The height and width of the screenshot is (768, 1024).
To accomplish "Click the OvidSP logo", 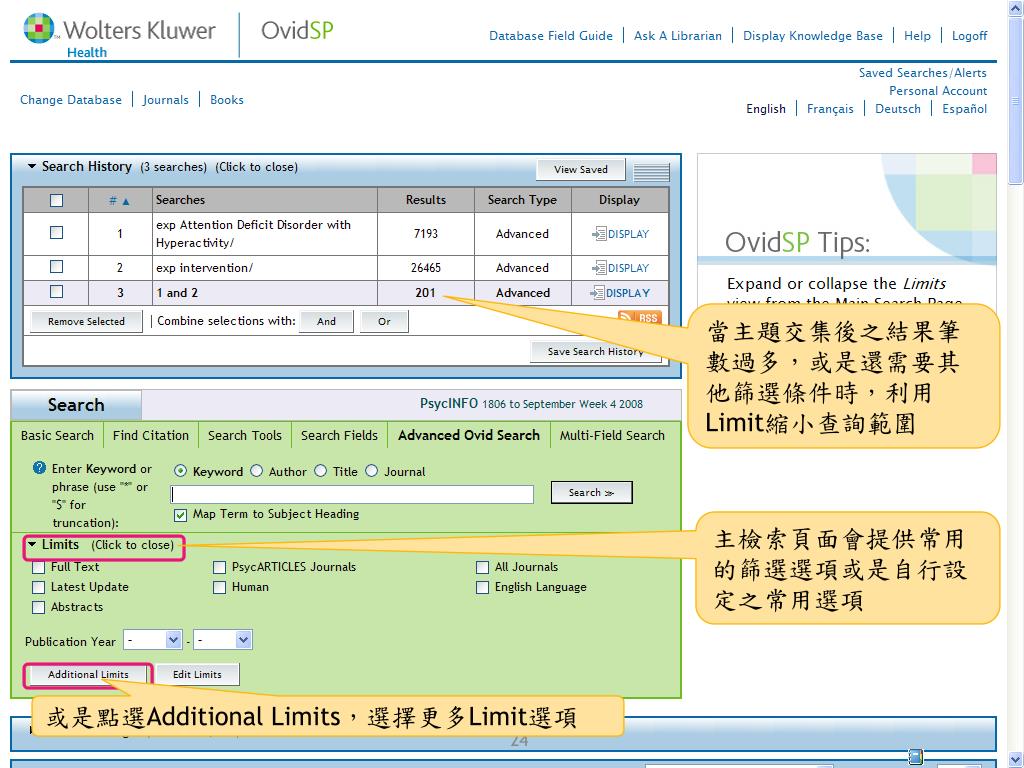I will click(297, 30).
